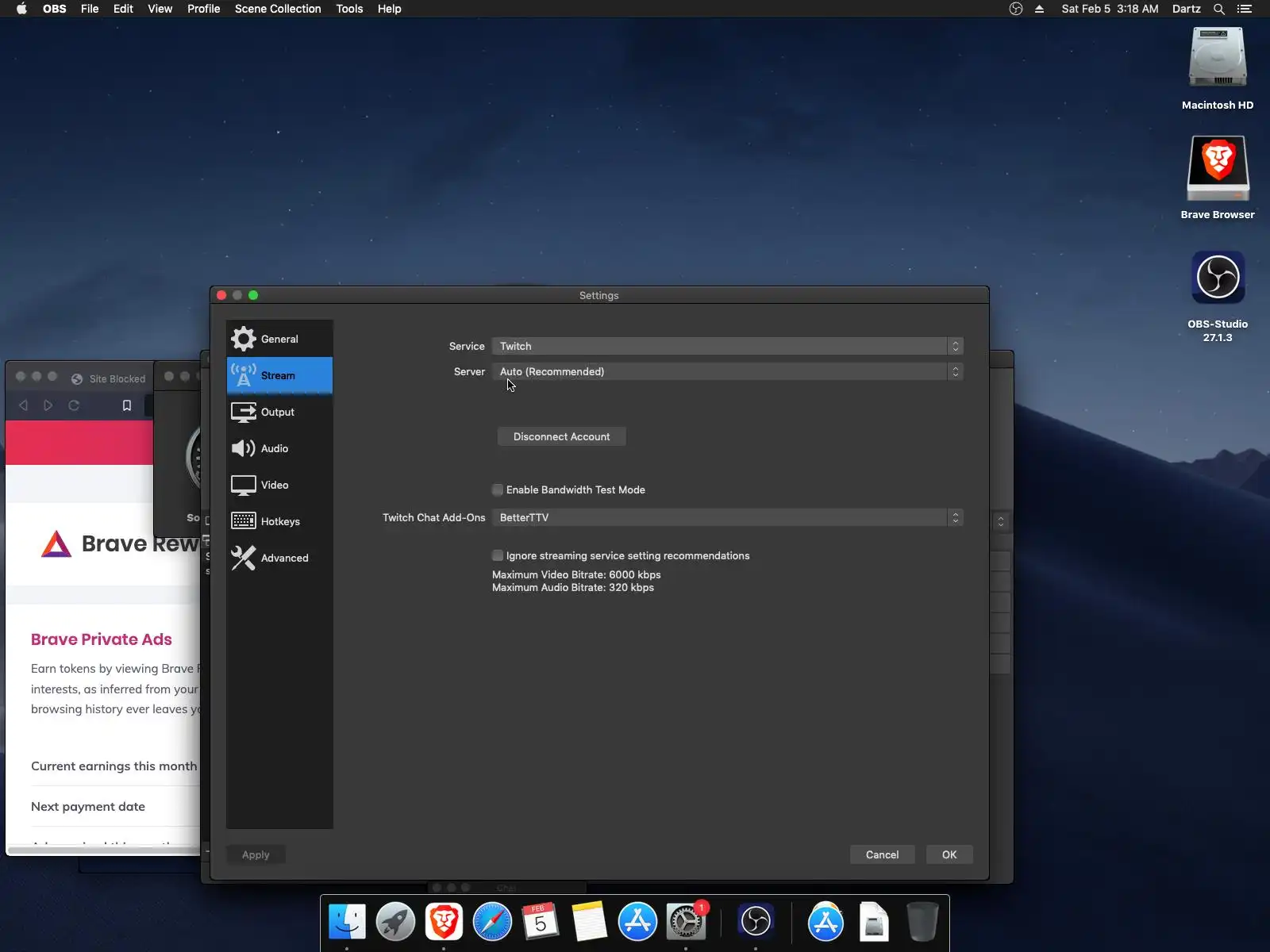Screen dimensions: 1270x952
Task: Click the eject icon in menu bar
Action: tap(1039, 9)
